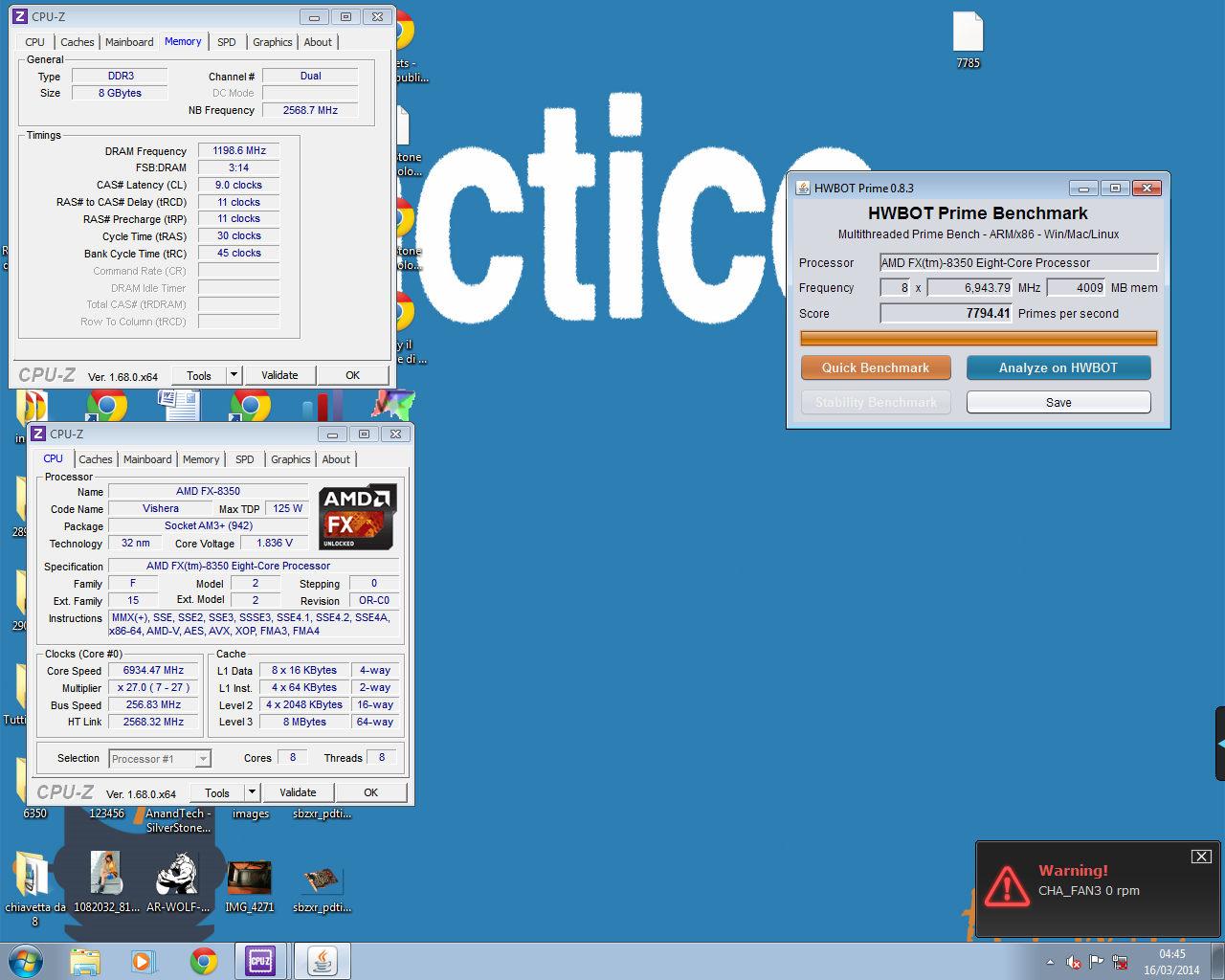Open Action Center flag tray icon
Image resolution: width=1225 pixels, height=980 pixels.
pyautogui.click(x=1097, y=962)
